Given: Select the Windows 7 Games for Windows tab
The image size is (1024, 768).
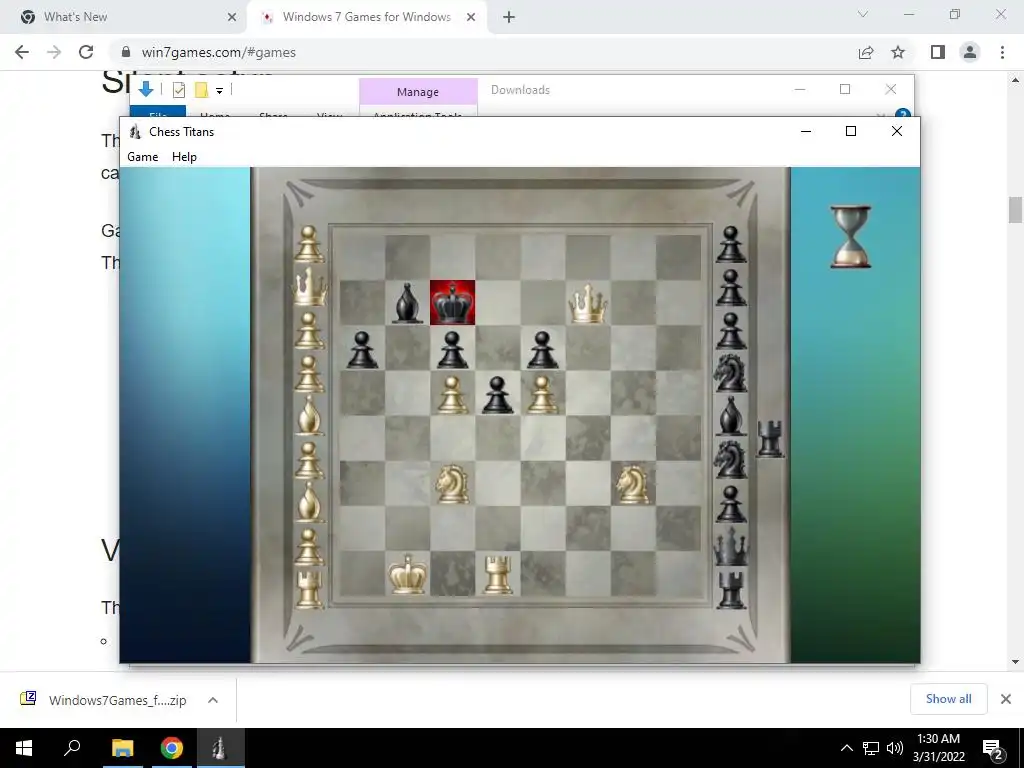Looking at the screenshot, I should [x=366, y=17].
